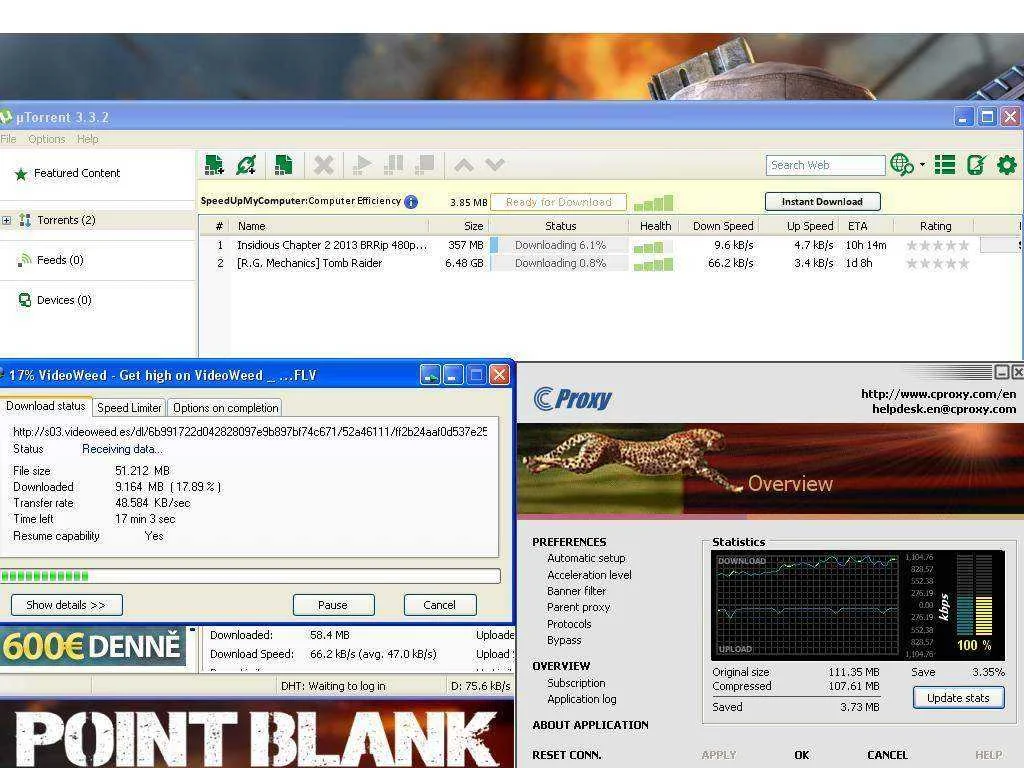Open the uTorrent Help menu
The height and width of the screenshot is (768, 1024).
(x=88, y=139)
